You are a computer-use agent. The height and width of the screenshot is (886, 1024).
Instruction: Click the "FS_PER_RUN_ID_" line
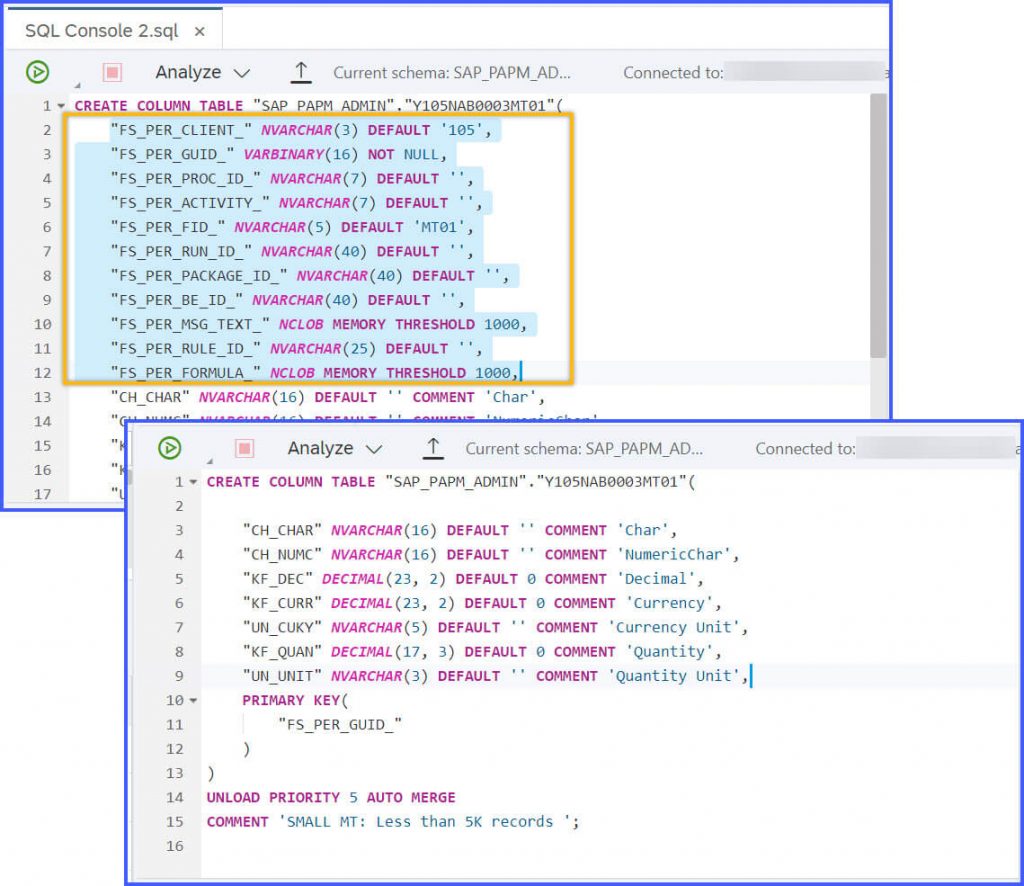292,251
